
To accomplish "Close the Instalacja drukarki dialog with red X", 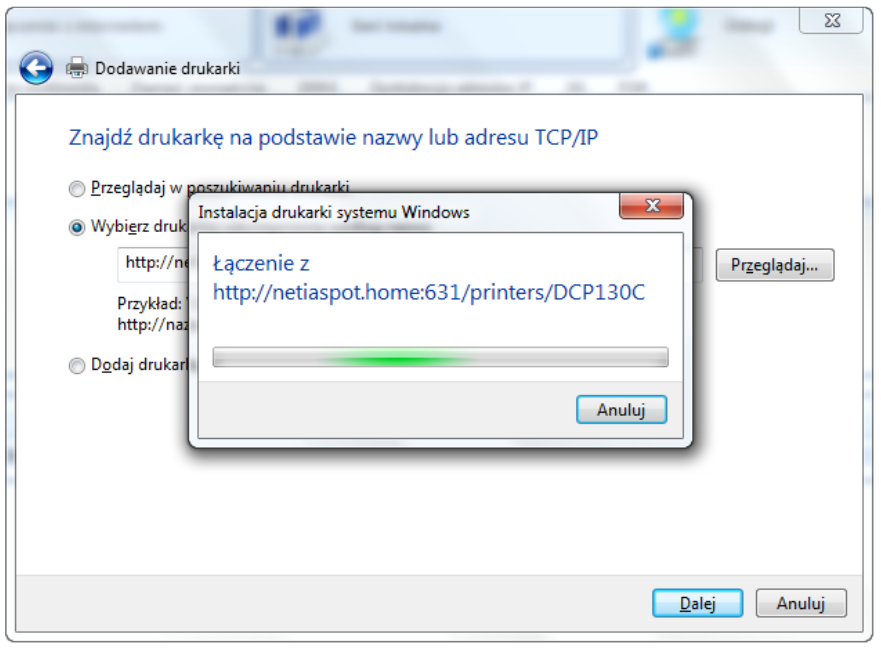I will 651,206.
